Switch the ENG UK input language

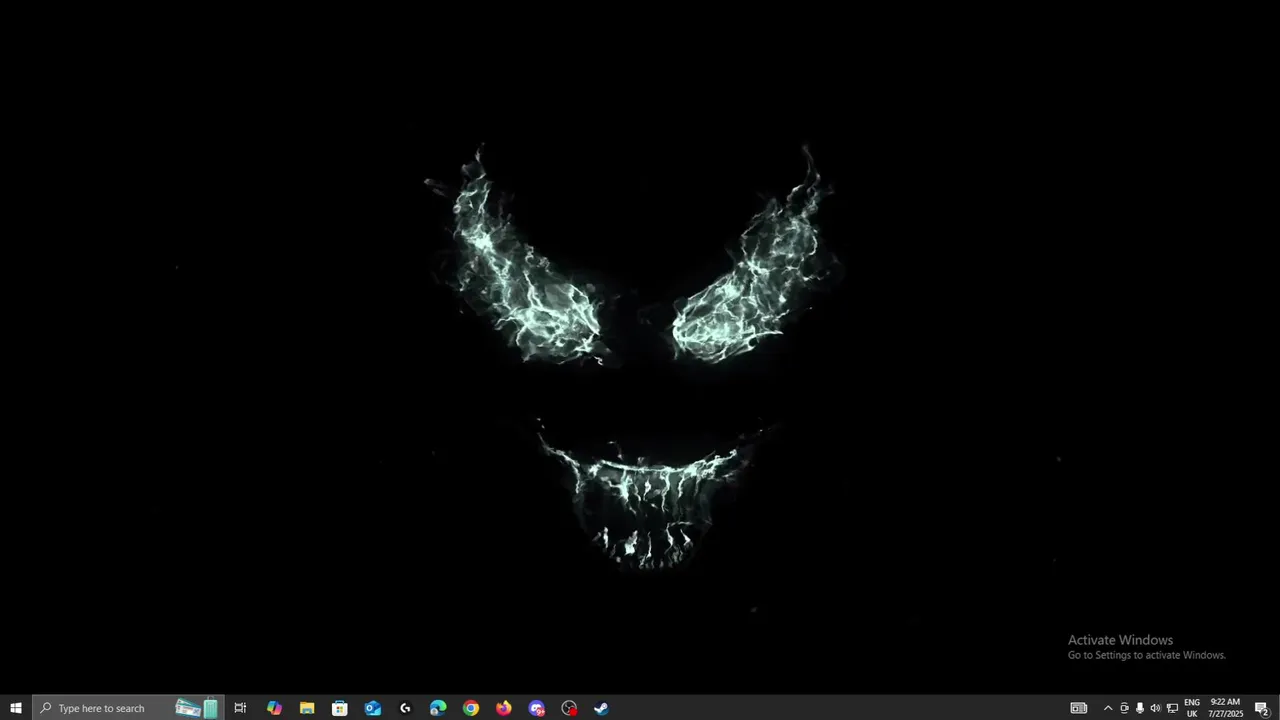point(1192,708)
